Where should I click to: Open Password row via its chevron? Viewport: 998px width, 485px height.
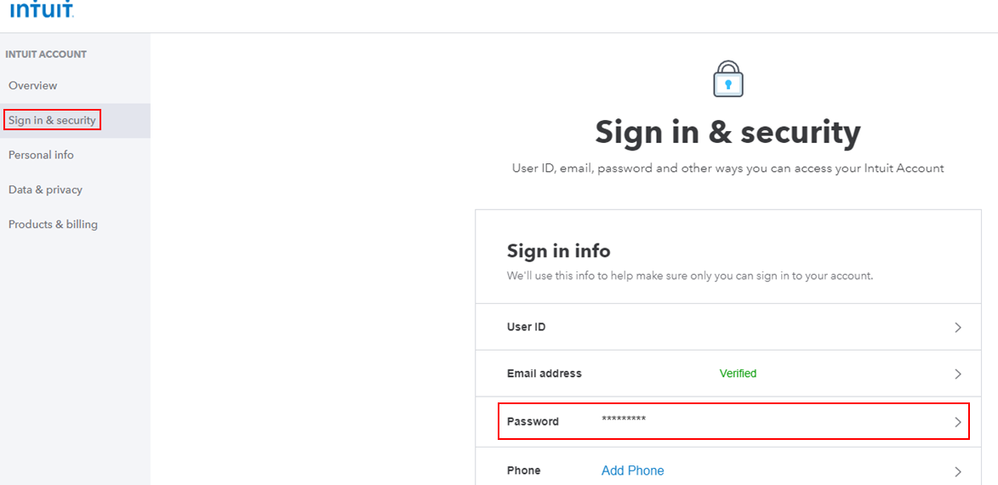tap(958, 422)
